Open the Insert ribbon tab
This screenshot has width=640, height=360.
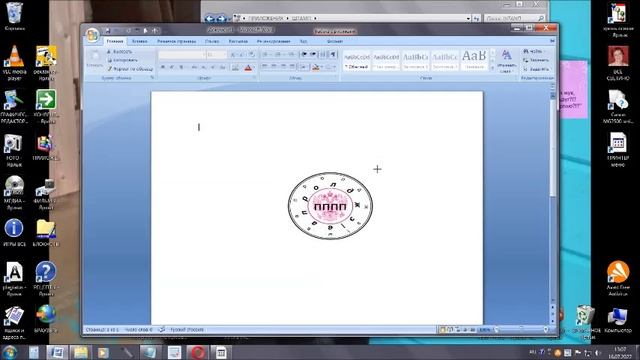coord(140,41)
